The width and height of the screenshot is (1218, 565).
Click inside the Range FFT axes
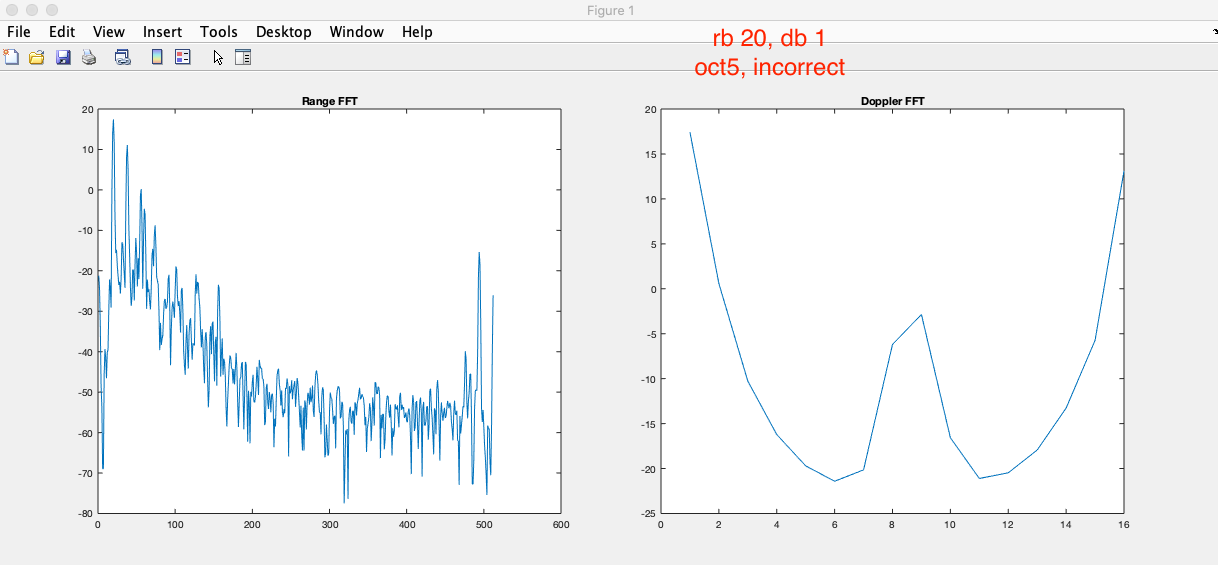329,311
